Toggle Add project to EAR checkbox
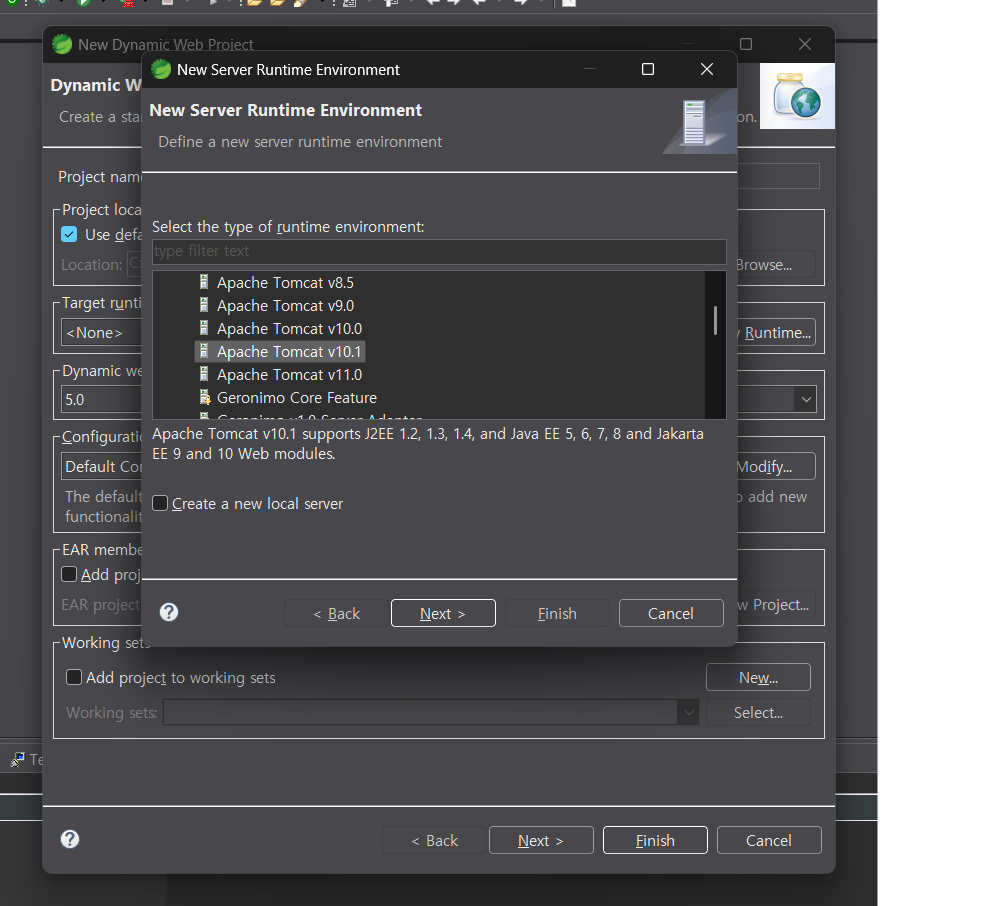The width and height of the screenshot is (991, 906). point(69,574)
